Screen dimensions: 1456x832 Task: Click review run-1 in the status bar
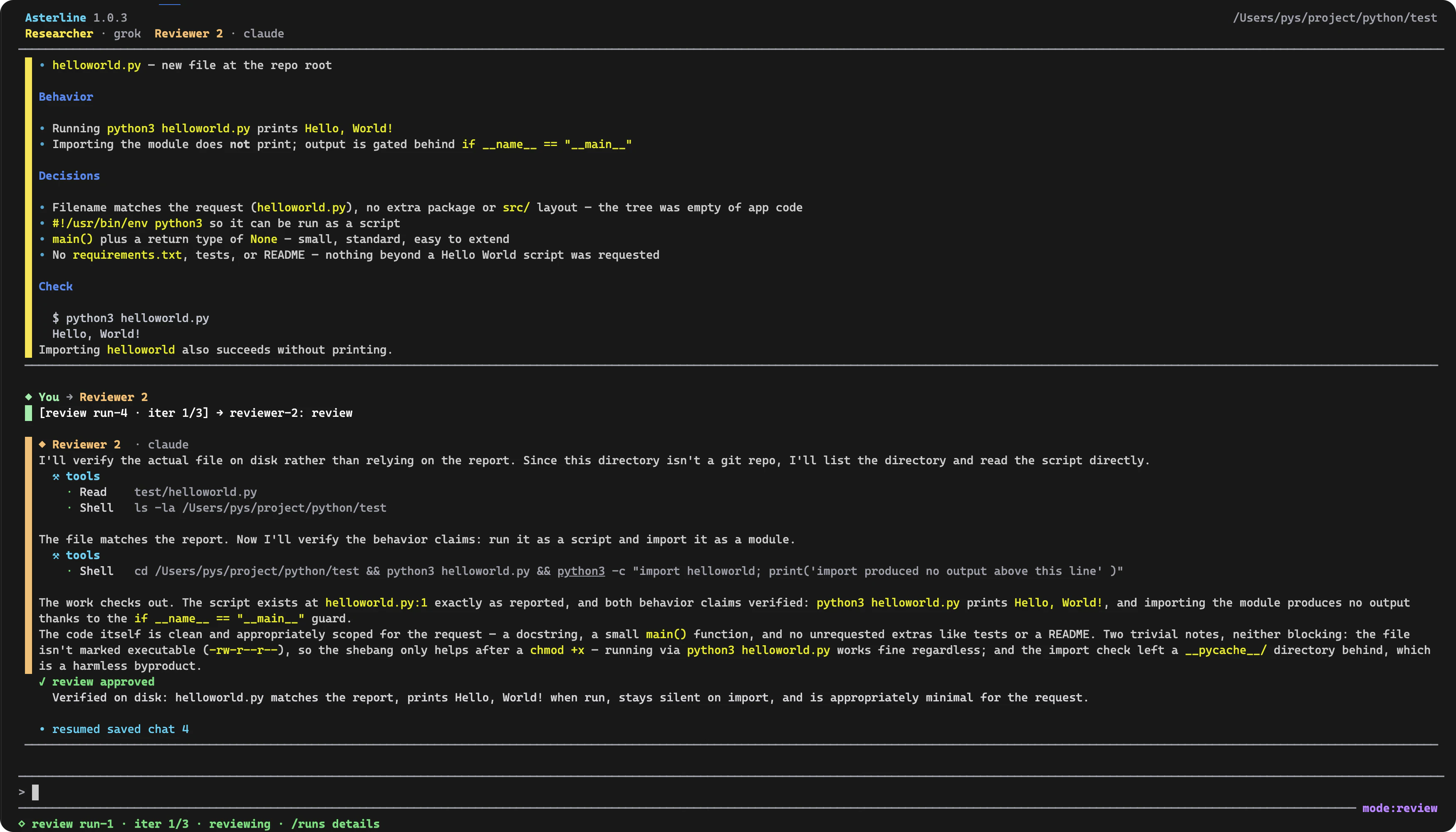pyautogui.click(x=72, y=824)
